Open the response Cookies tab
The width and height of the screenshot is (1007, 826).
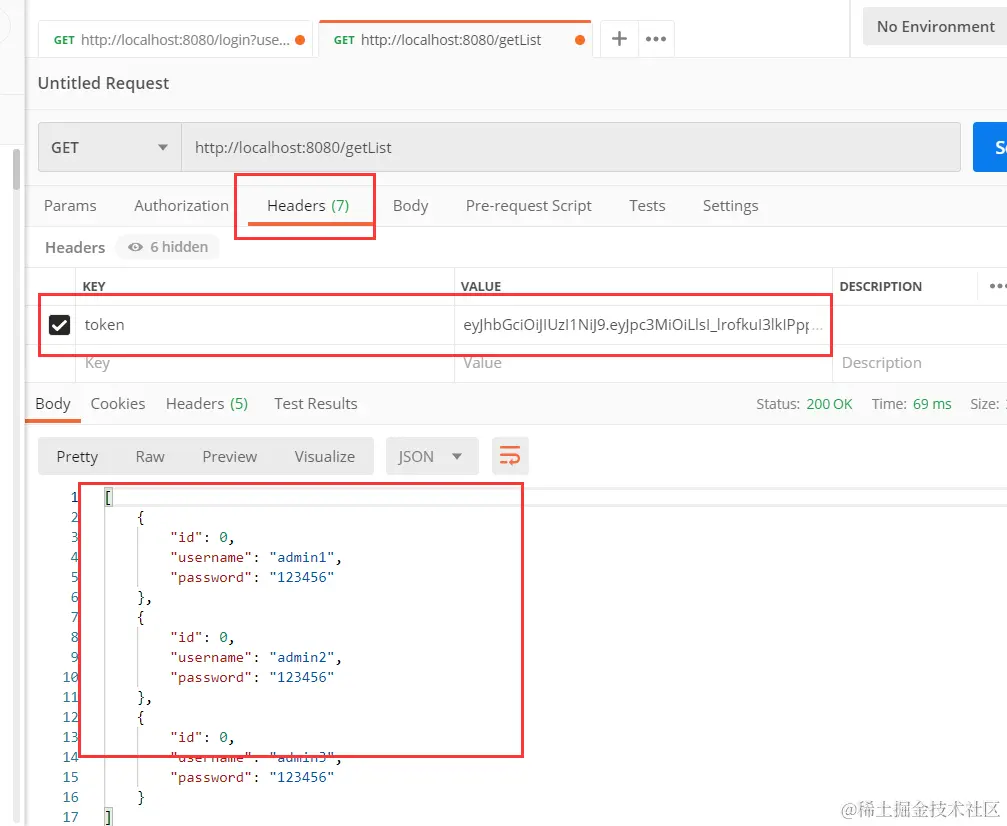click(118, 404)
